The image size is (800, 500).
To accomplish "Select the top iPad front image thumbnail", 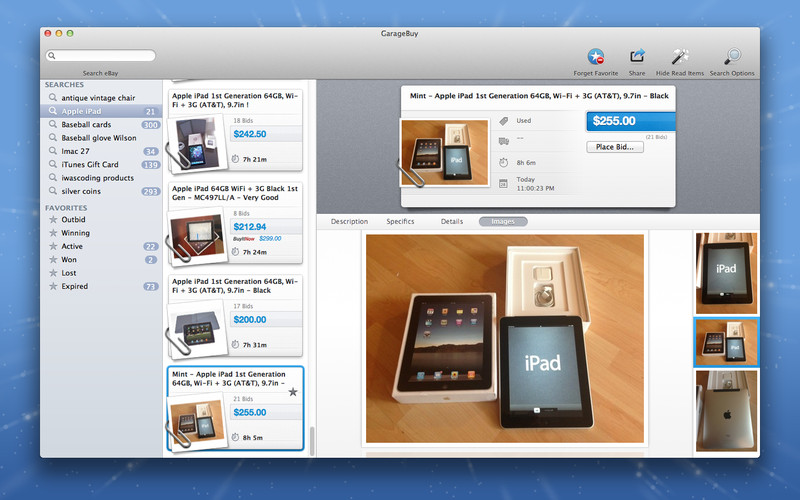I will (727, 273).
